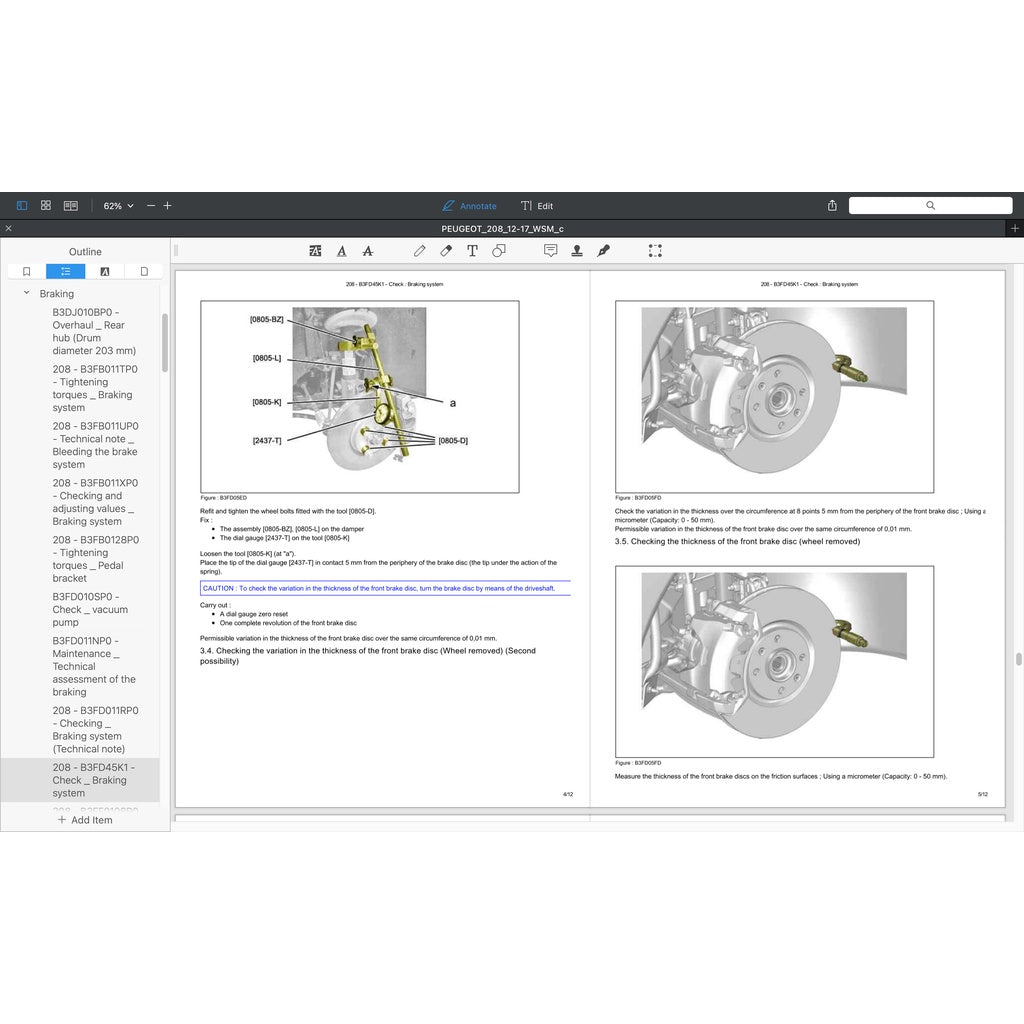
Task: Click the Add Item button
Action: [x=85, y=820]
